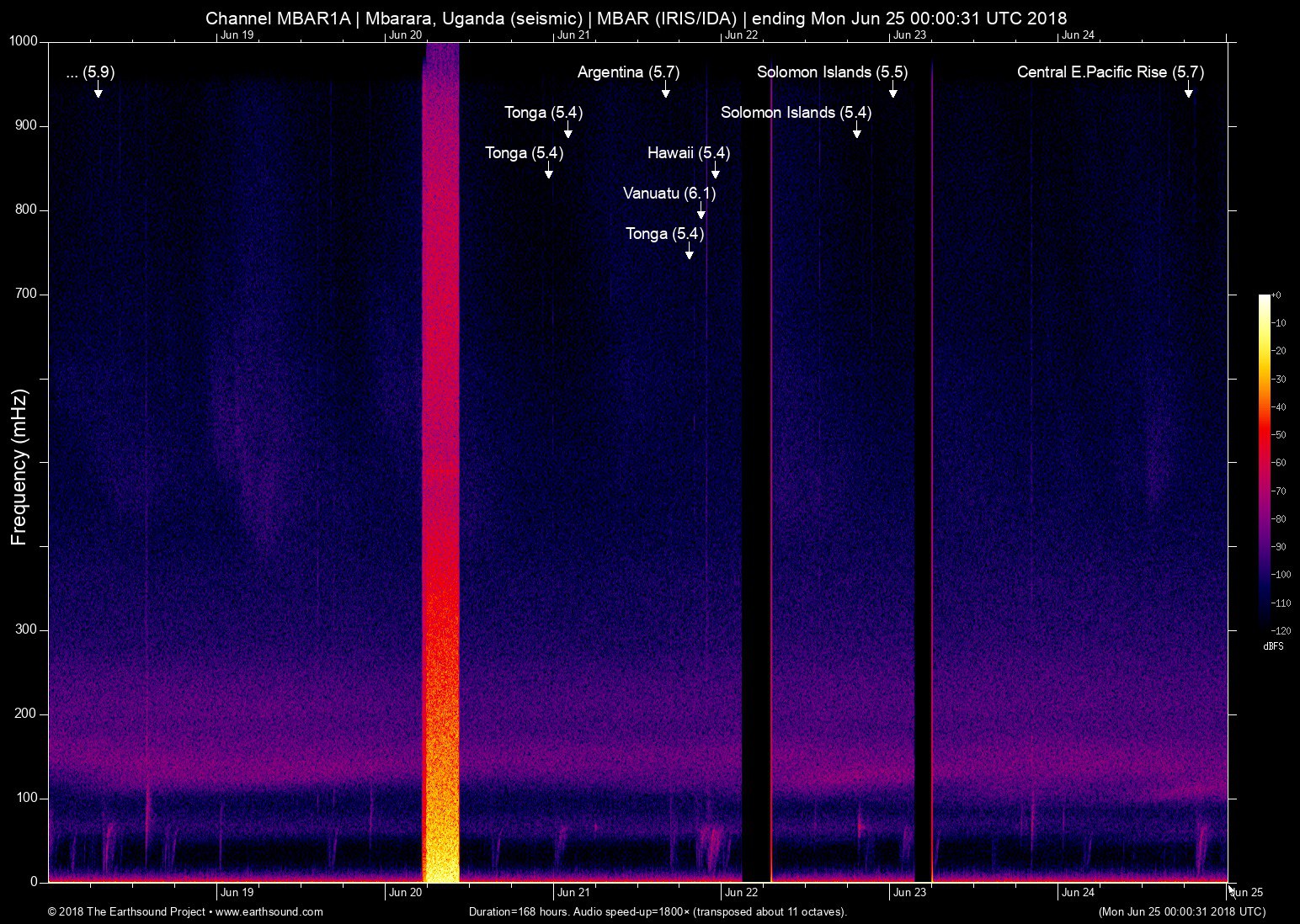Select the Central E.Pacific Rise (5.7) label
1300x924 pixels.
(x=1111, y=72)
